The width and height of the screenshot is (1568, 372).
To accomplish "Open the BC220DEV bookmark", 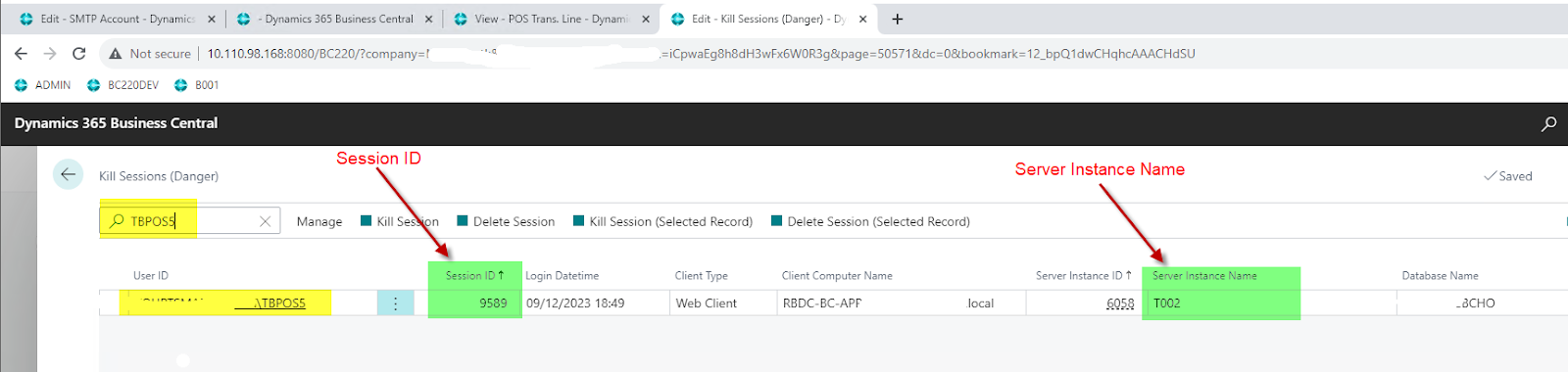I will pyautogui.click(x=122, y=85).
